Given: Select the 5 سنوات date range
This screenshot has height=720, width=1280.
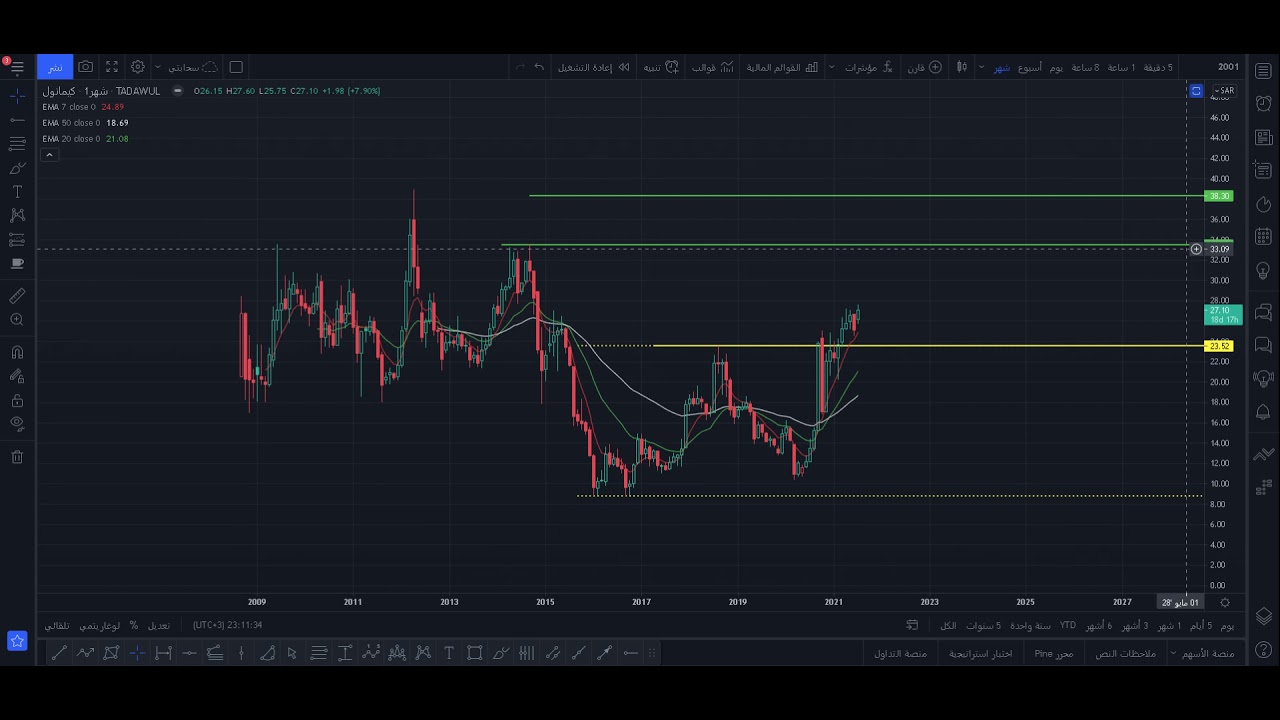Looking at the screenshot, I should (x=983, y=625).
